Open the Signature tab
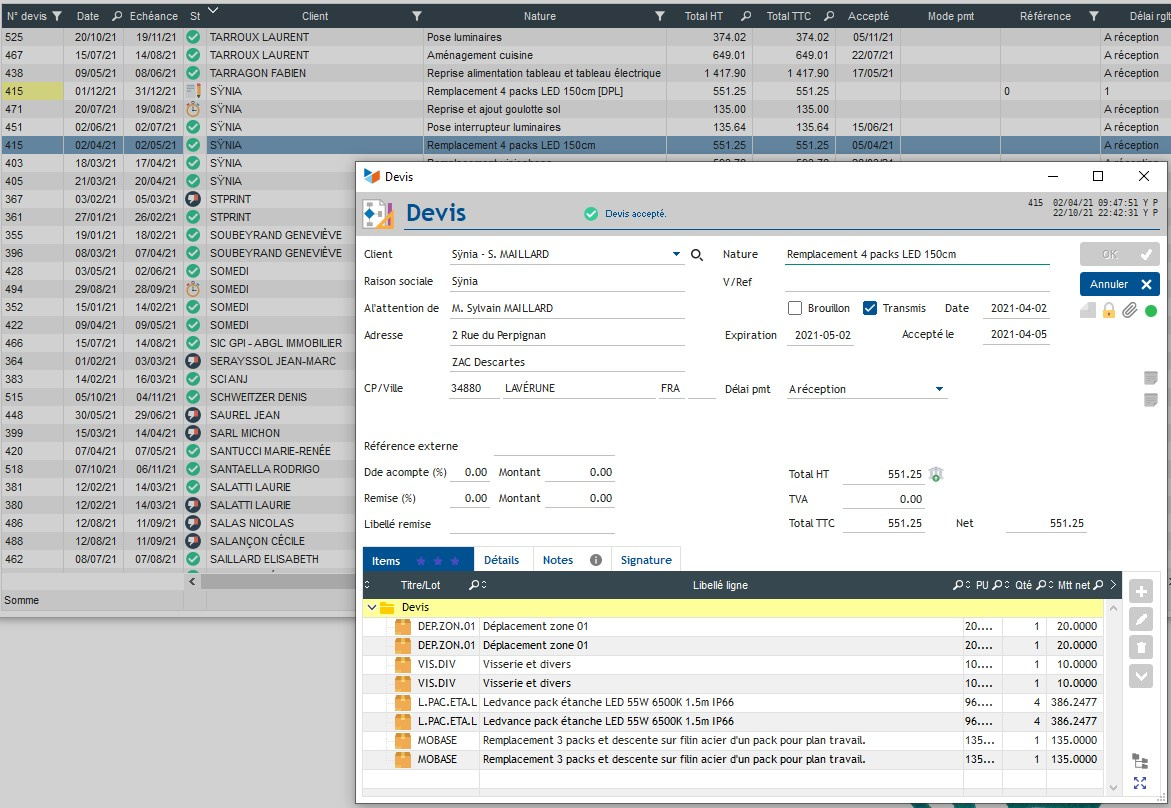Image resolution: width=1171 pixels, height=808 pixels. click(646, 560)
